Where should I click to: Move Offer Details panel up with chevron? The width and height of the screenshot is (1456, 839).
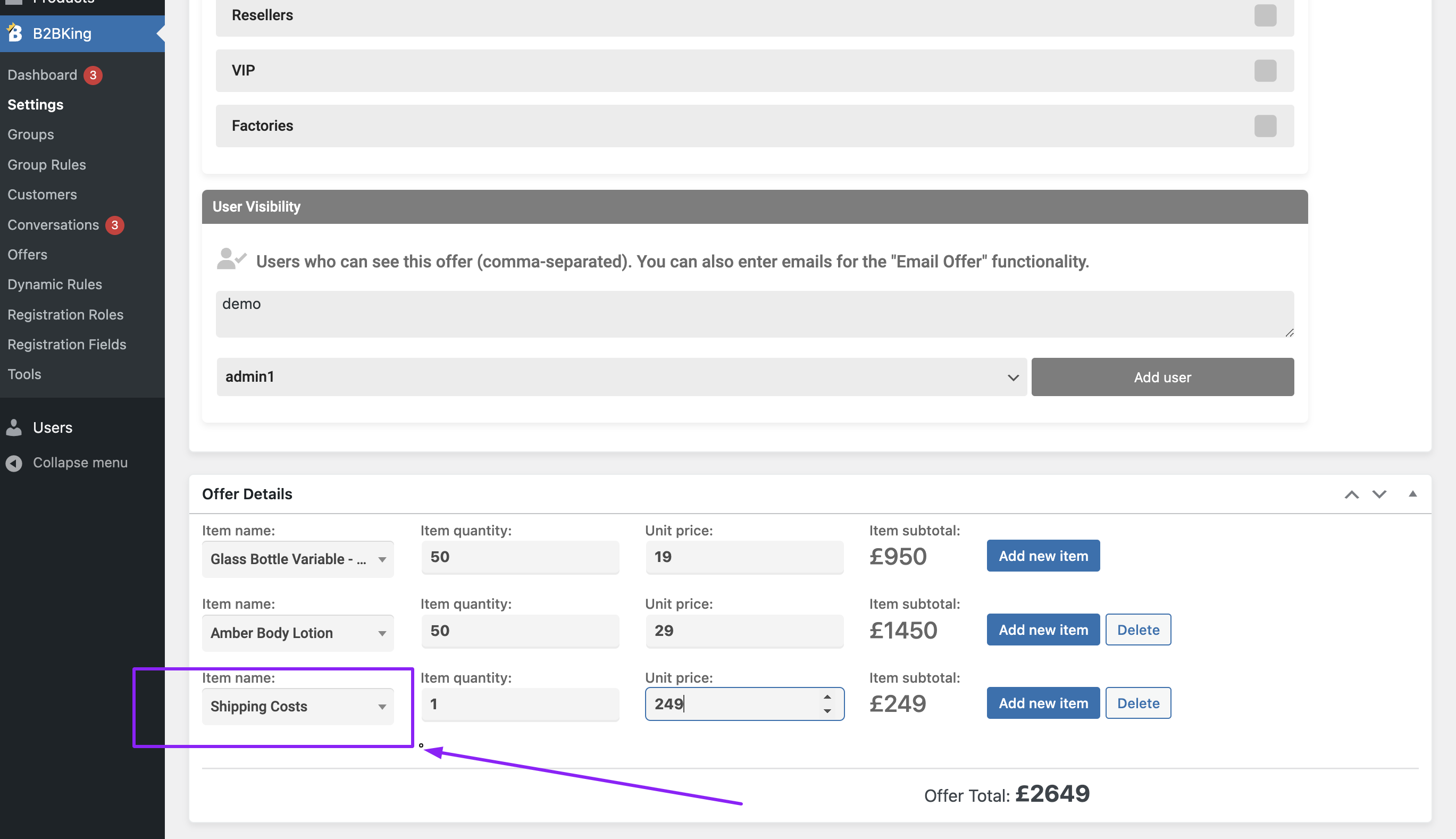pos(1352,494)
